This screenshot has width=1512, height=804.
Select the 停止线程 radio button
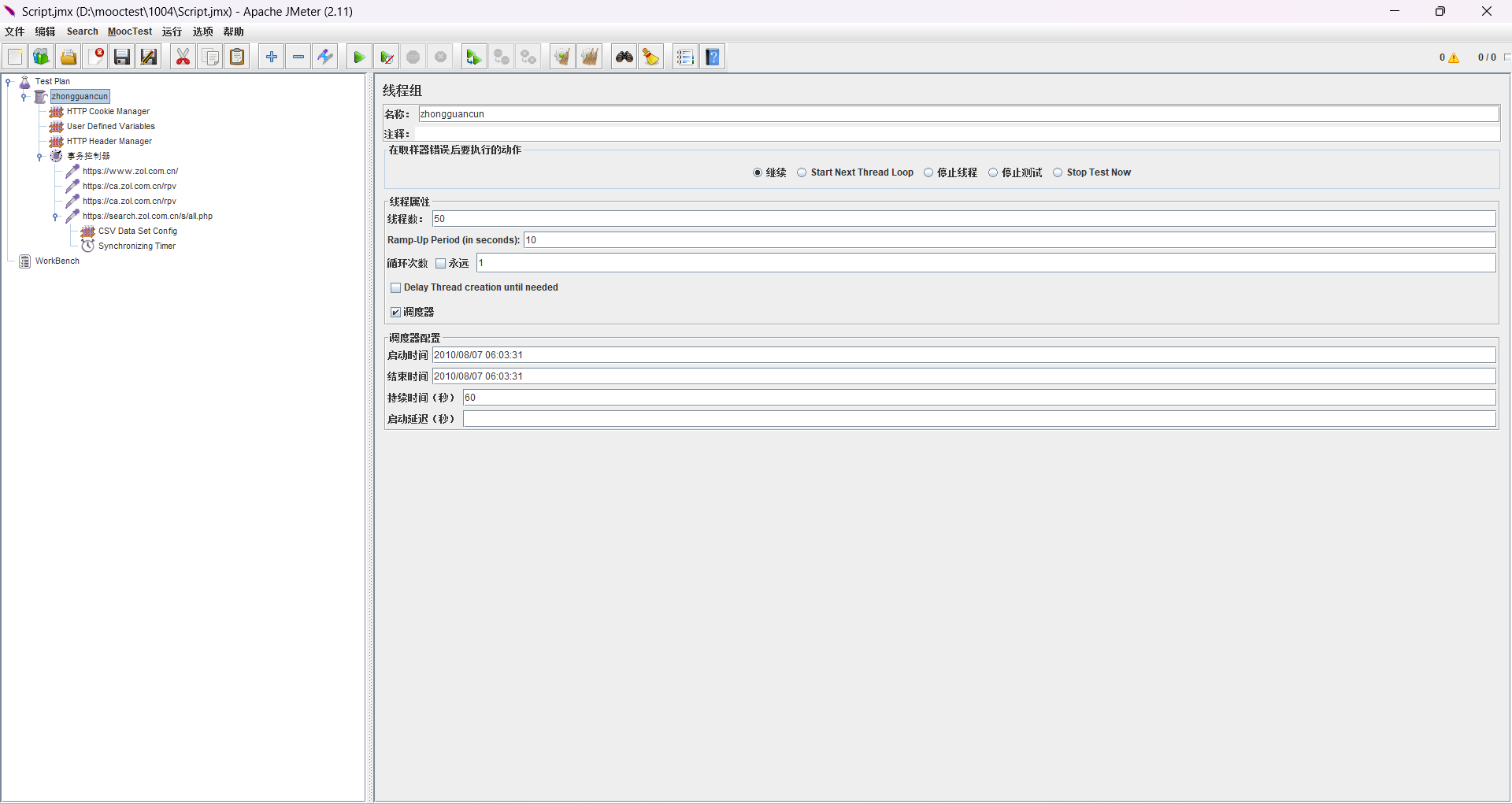(x=928, y=172)
